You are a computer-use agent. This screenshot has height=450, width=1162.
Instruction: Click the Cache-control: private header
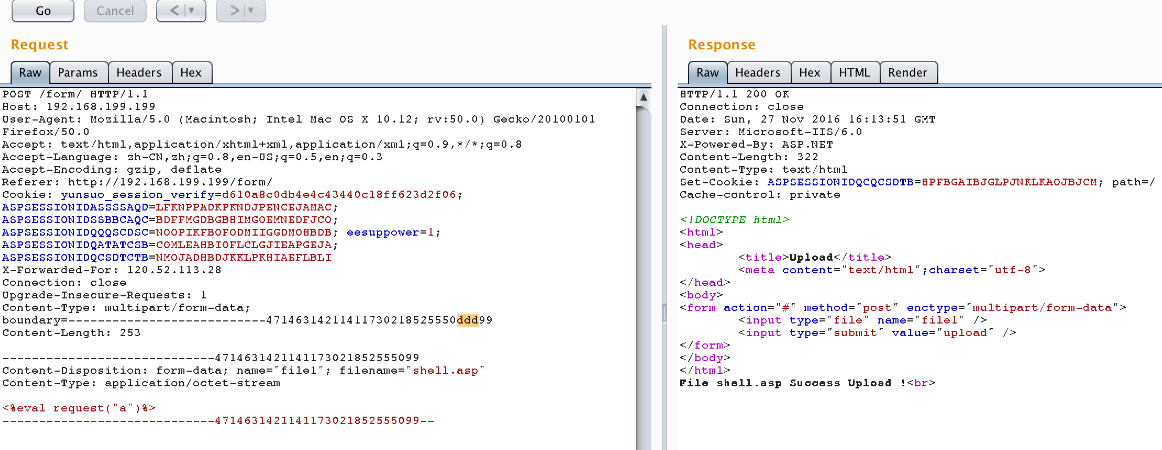tap(760, 195)
